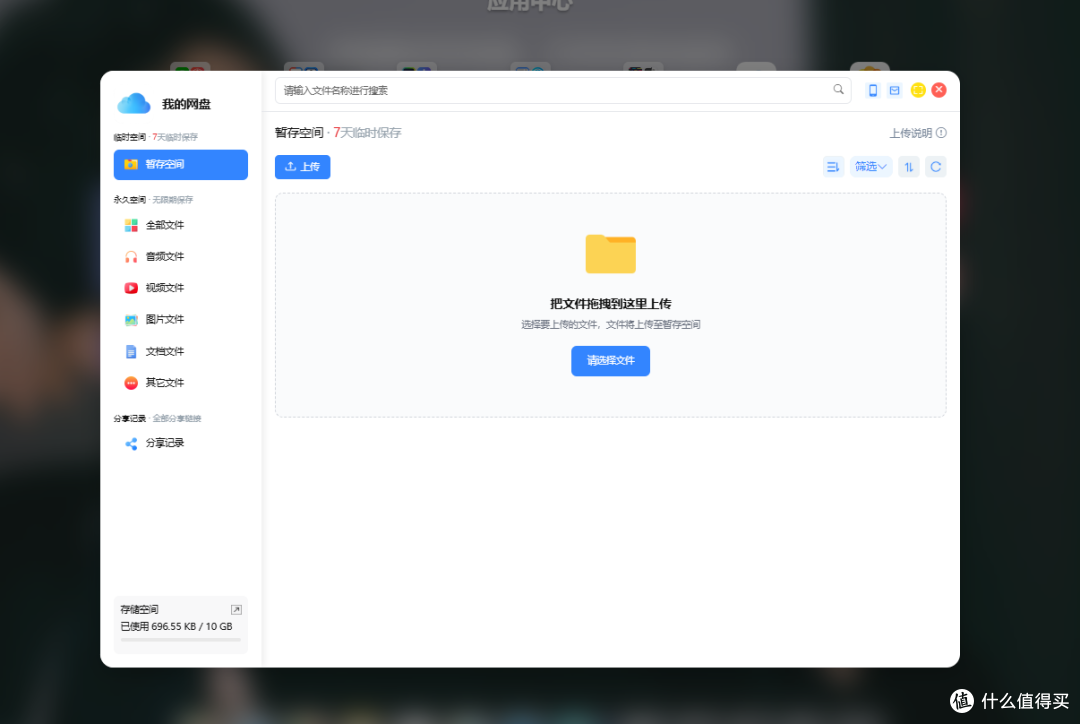
Task: Click the mobile phone icon in header
Action: 873,90
